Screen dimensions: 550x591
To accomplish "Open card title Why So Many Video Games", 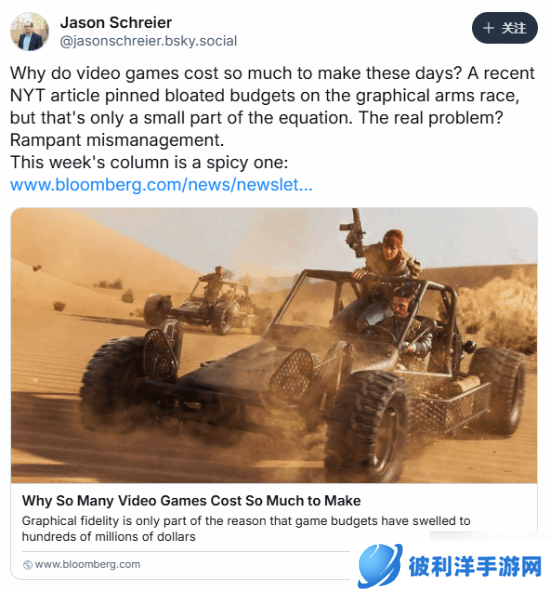I will click(191, 501).
